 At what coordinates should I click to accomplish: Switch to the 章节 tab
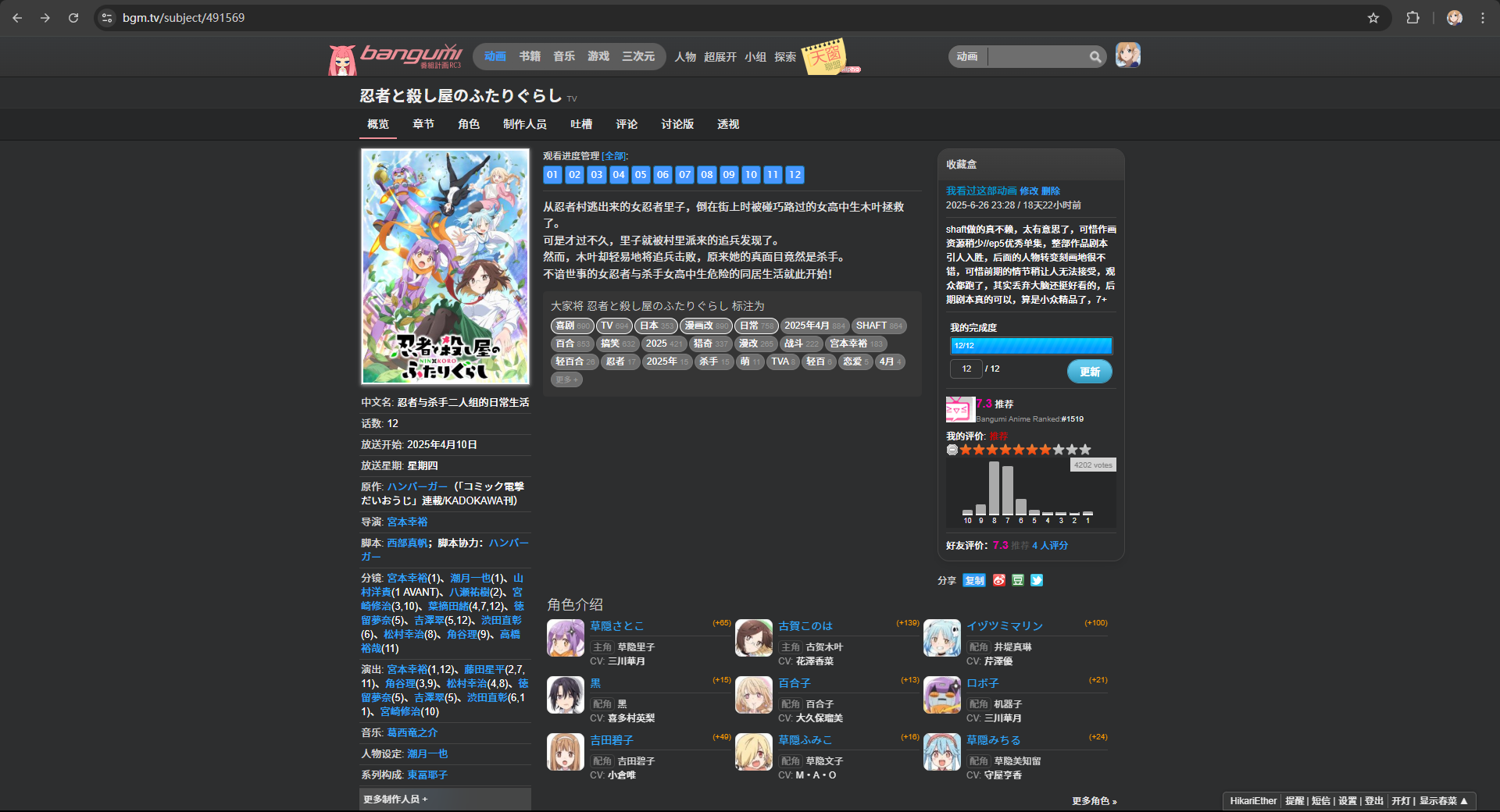tap(423, 124)
